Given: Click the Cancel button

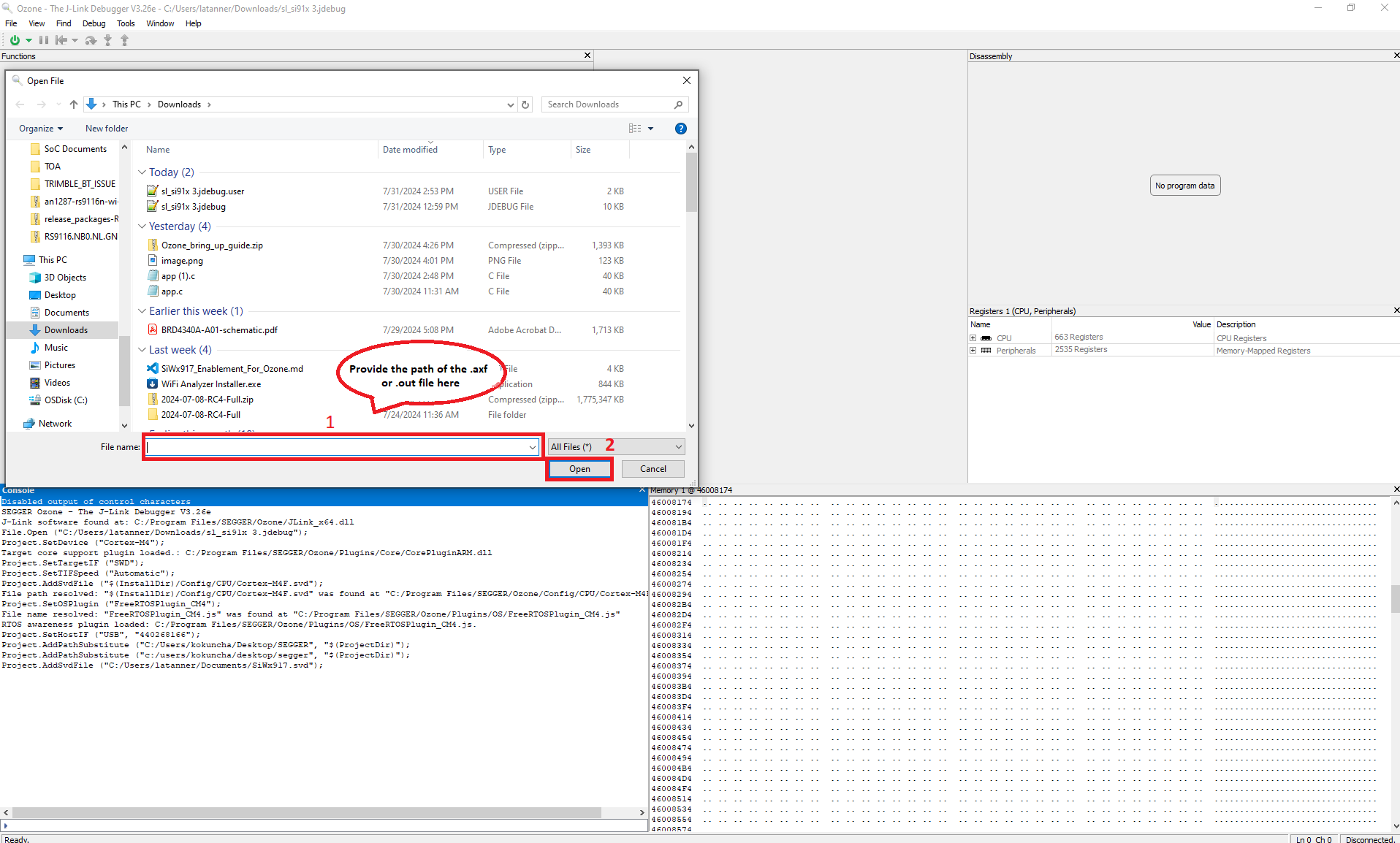Looking at the screenshot, I should point(653,468).
